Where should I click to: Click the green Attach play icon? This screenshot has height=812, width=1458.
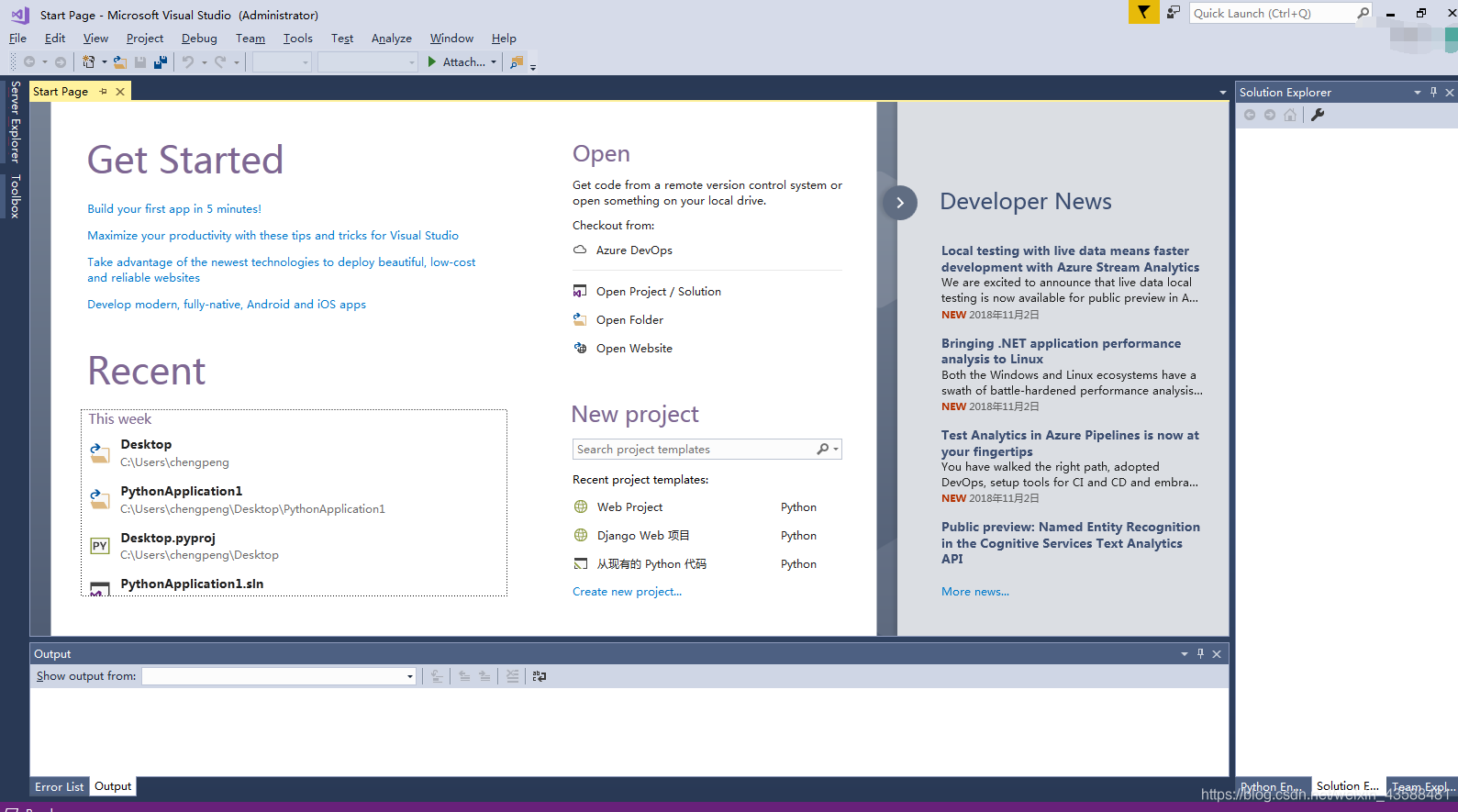432,61
